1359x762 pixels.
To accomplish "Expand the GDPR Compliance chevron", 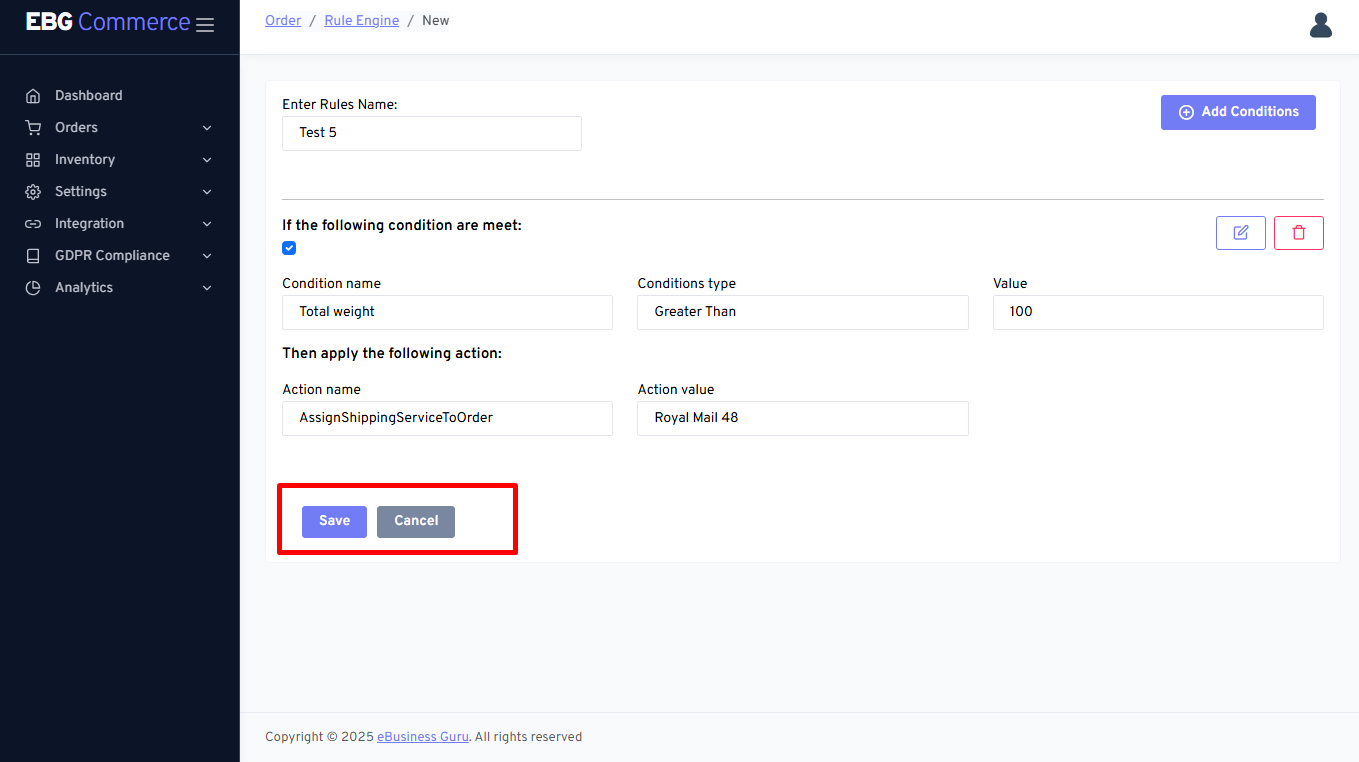I will (207, 256).
